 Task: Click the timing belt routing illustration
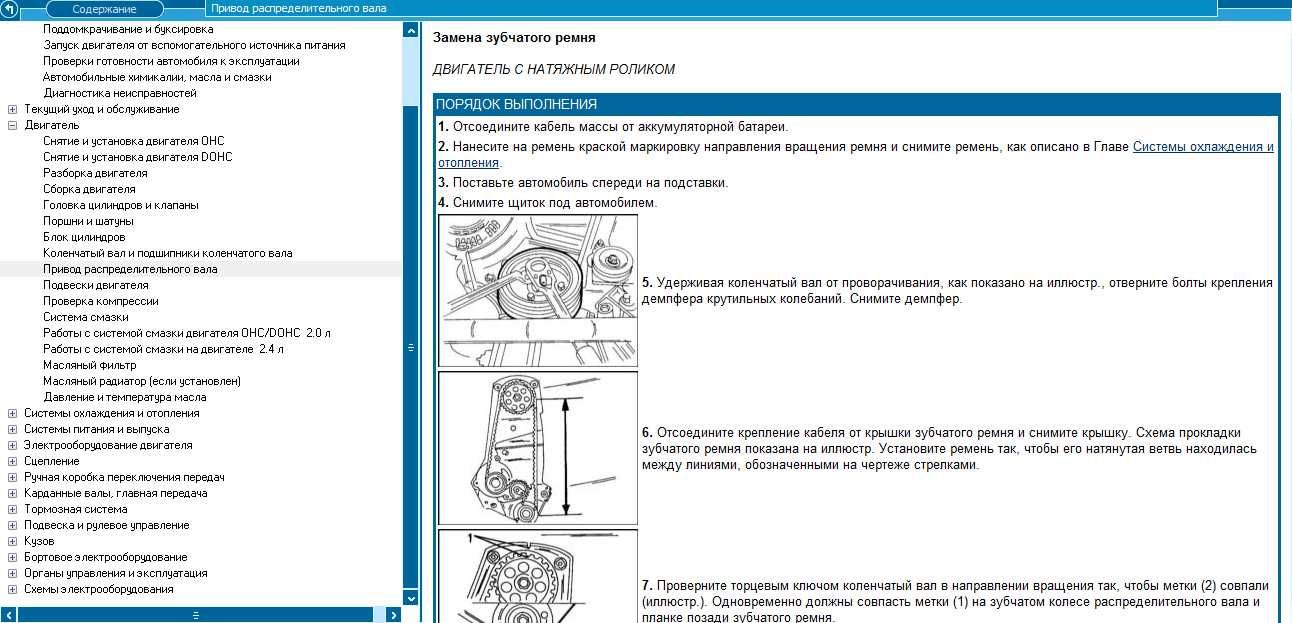(538, 448)
